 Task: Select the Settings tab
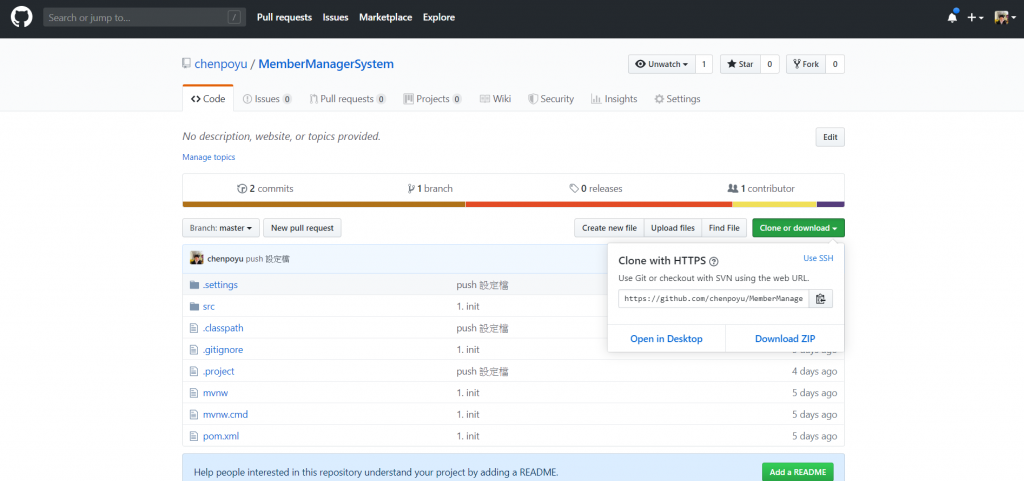point(677,99)
